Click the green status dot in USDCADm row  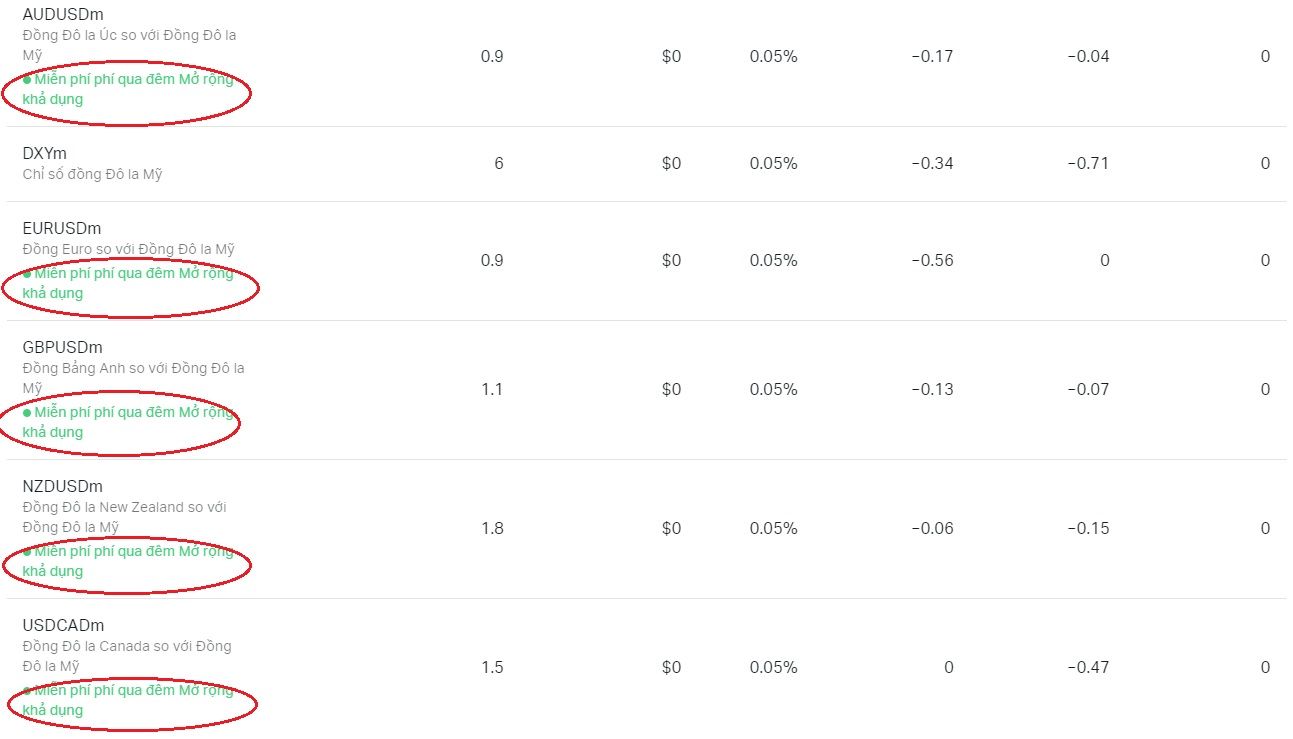point(27,690)
